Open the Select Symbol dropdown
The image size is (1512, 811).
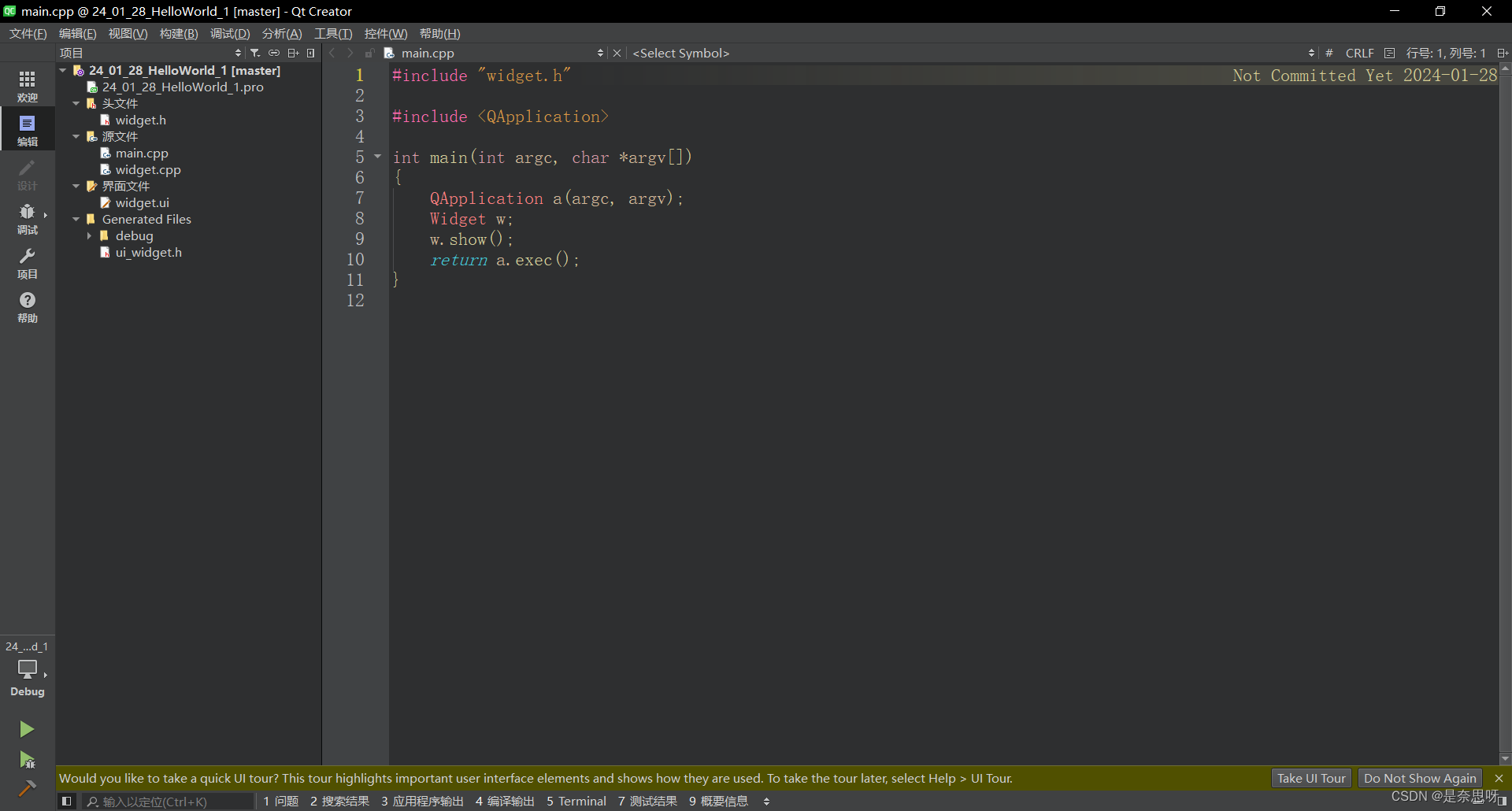click(973, 53)
